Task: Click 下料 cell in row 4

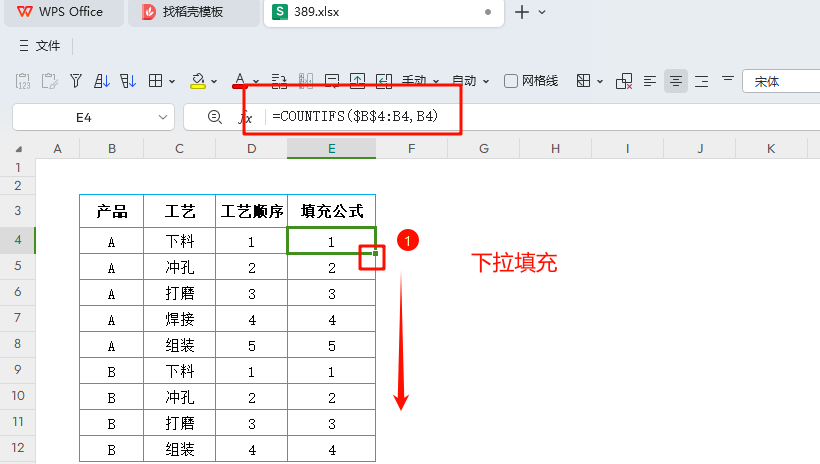Action: click(179, 241)
